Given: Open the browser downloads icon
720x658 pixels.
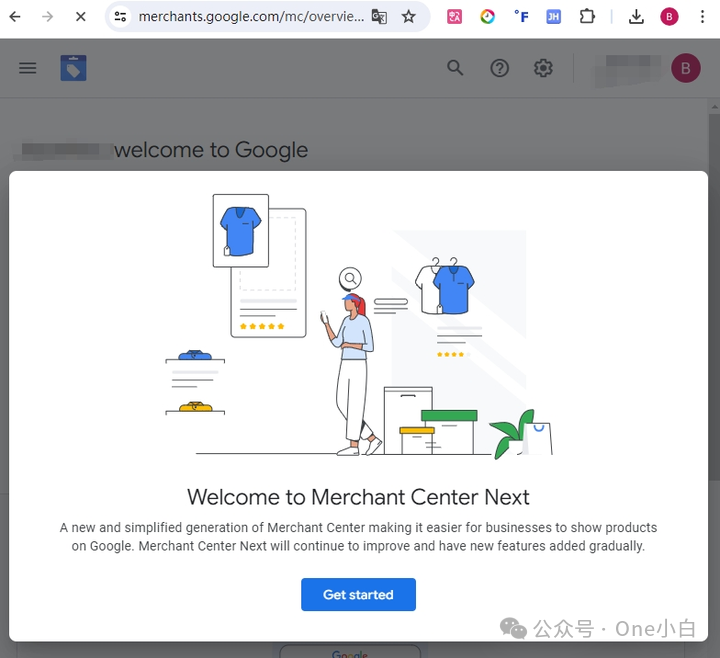Looking at the screenshot, I should tap(636, 17).
